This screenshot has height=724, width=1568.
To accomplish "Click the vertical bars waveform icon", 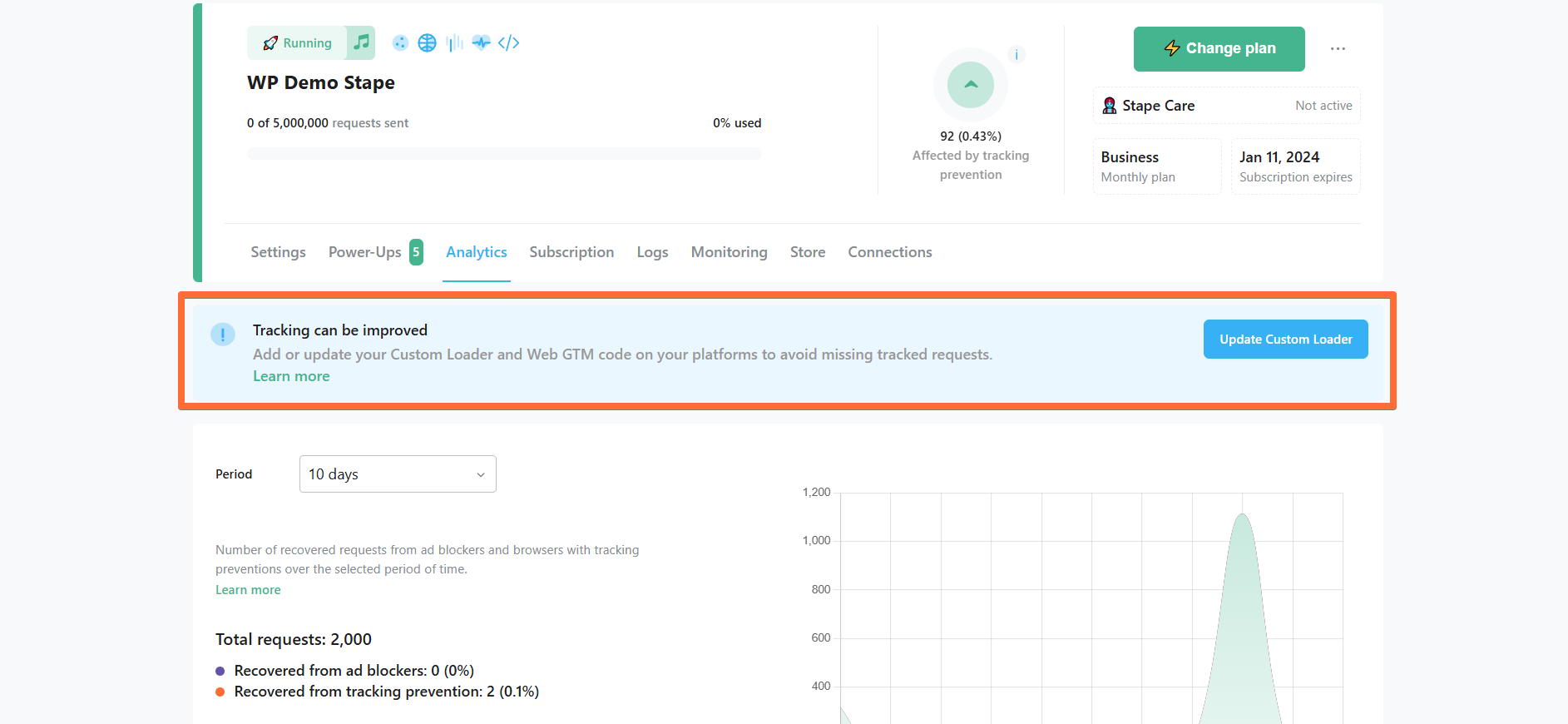I will (454, 43).
